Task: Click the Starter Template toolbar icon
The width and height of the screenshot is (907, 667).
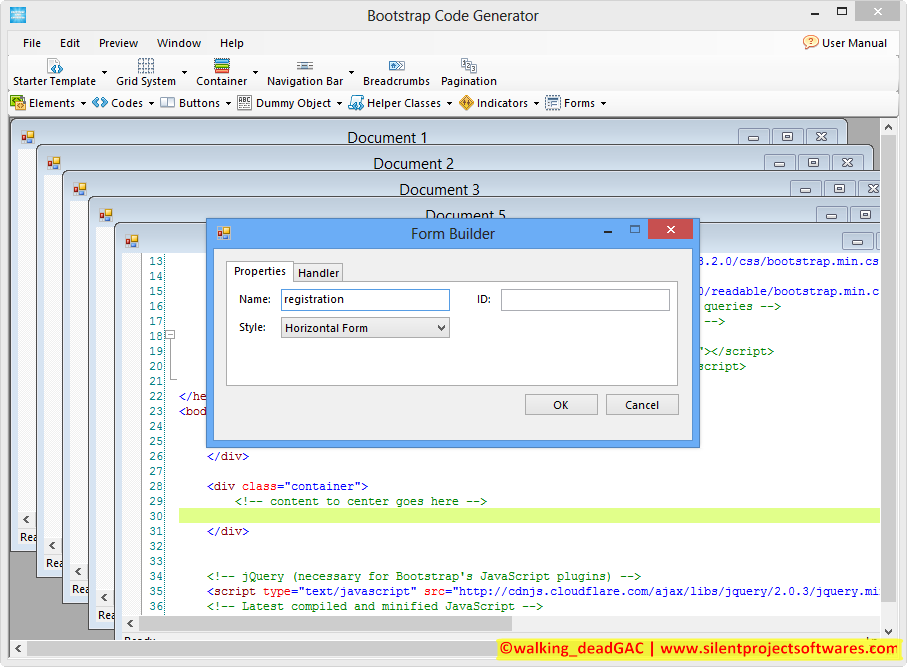Action: tap(55, 67)
